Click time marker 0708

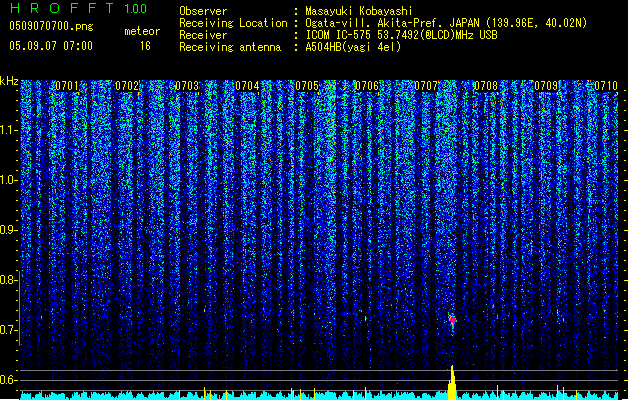486,86
